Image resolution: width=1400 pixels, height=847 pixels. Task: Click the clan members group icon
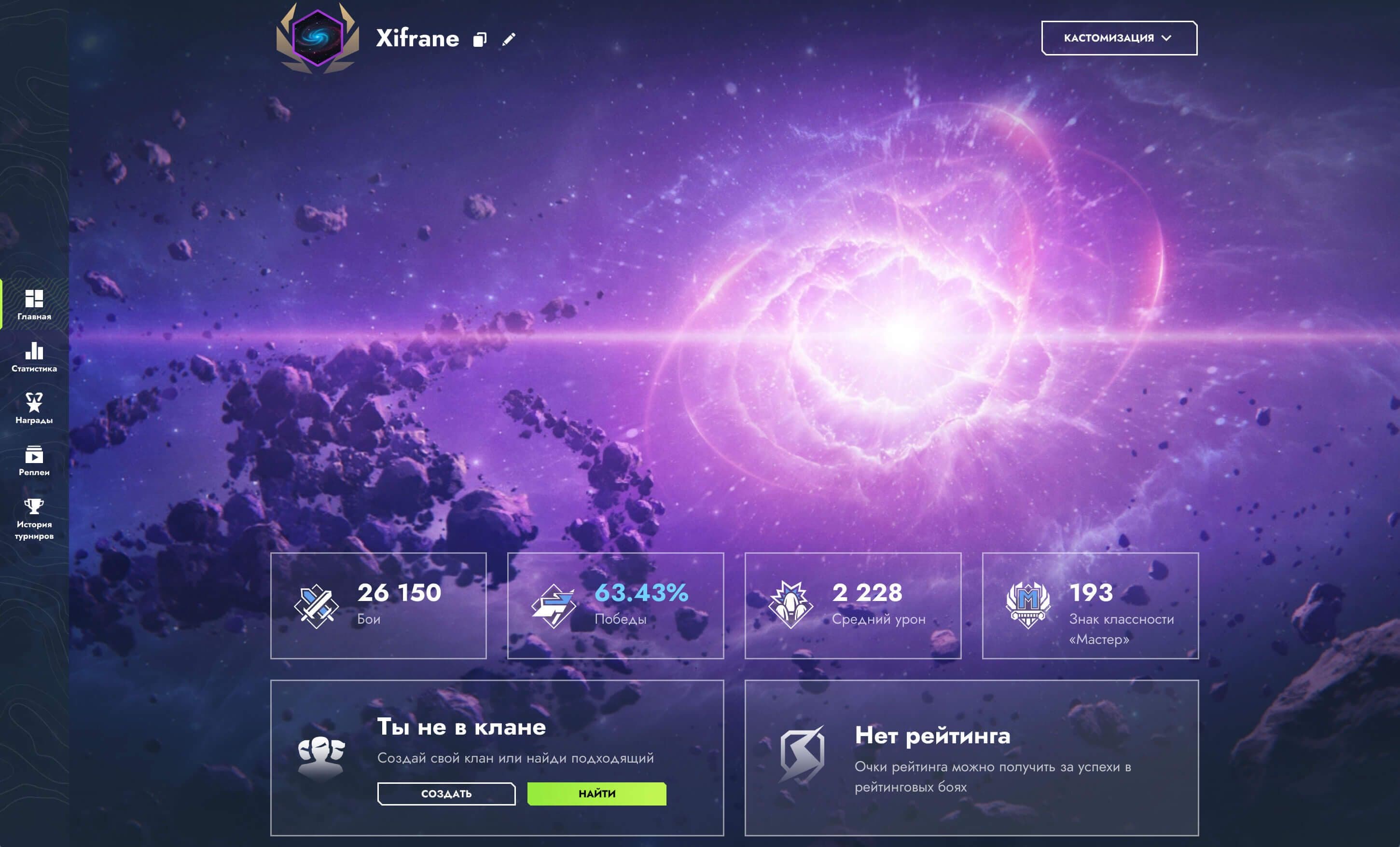pos(321,757)
